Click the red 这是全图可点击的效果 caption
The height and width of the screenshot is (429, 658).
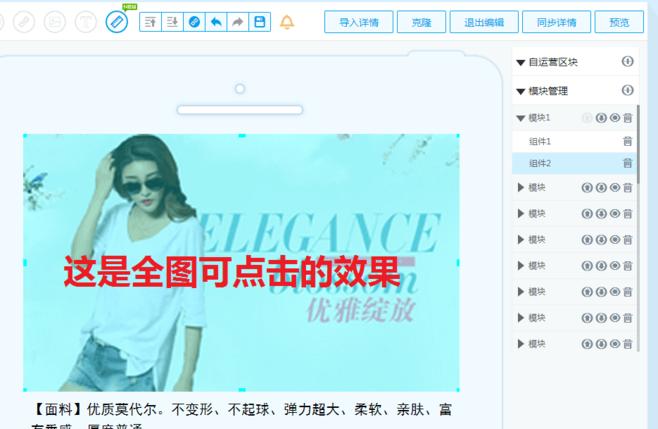[232, 272]
